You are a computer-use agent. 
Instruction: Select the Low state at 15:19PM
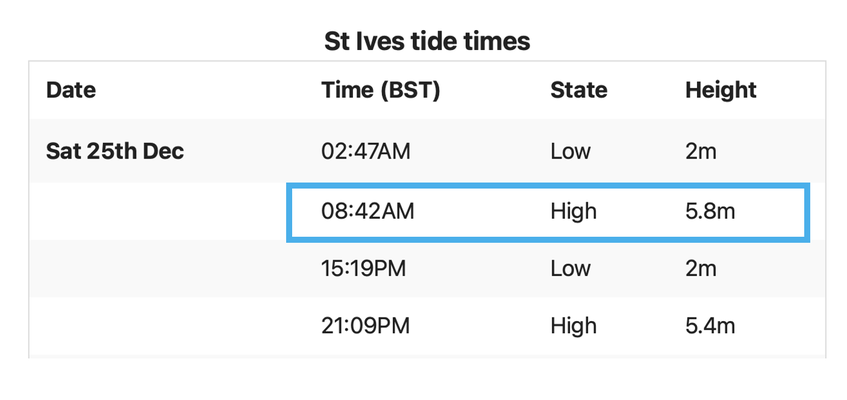570,269
